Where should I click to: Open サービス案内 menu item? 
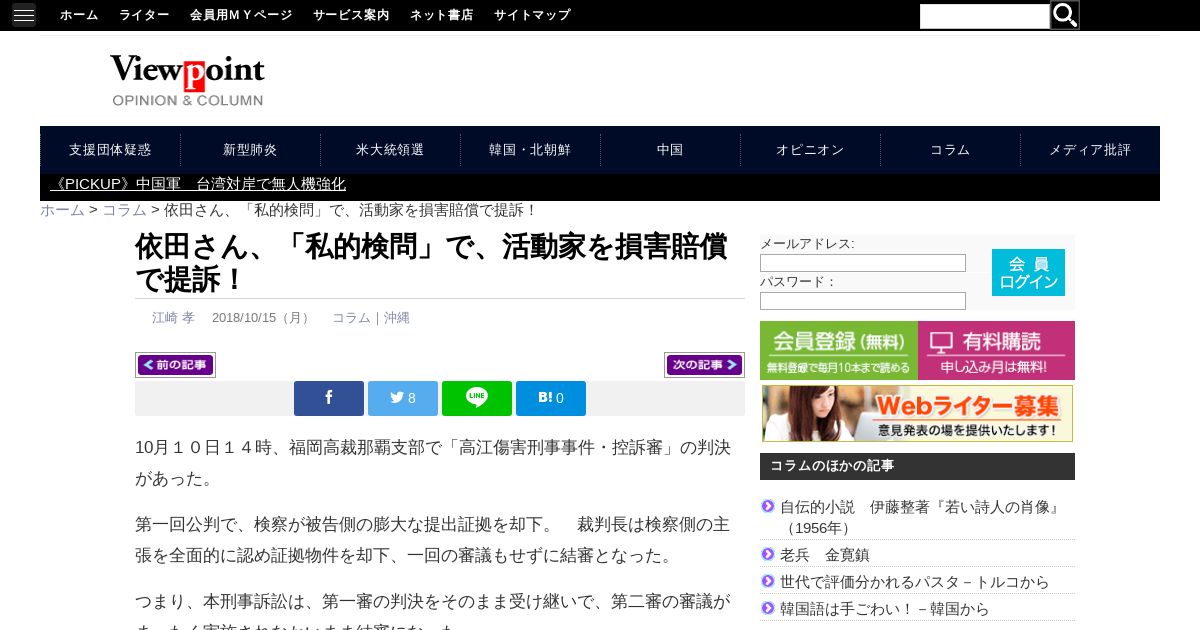tap(351, 15)
